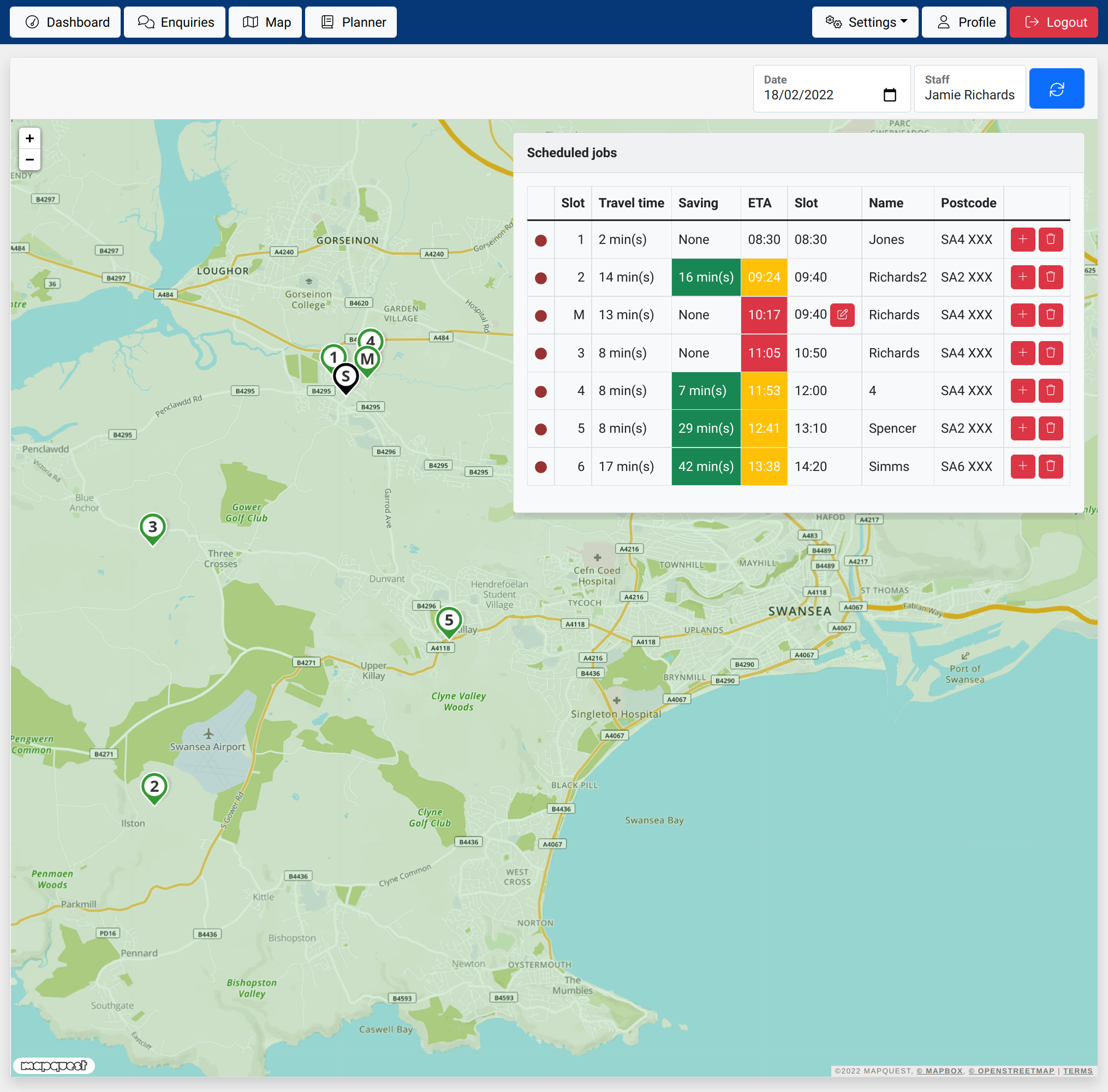Delete the Spencer job
Viewport: 1108px width, 1092px height.
coord(1051,428)
